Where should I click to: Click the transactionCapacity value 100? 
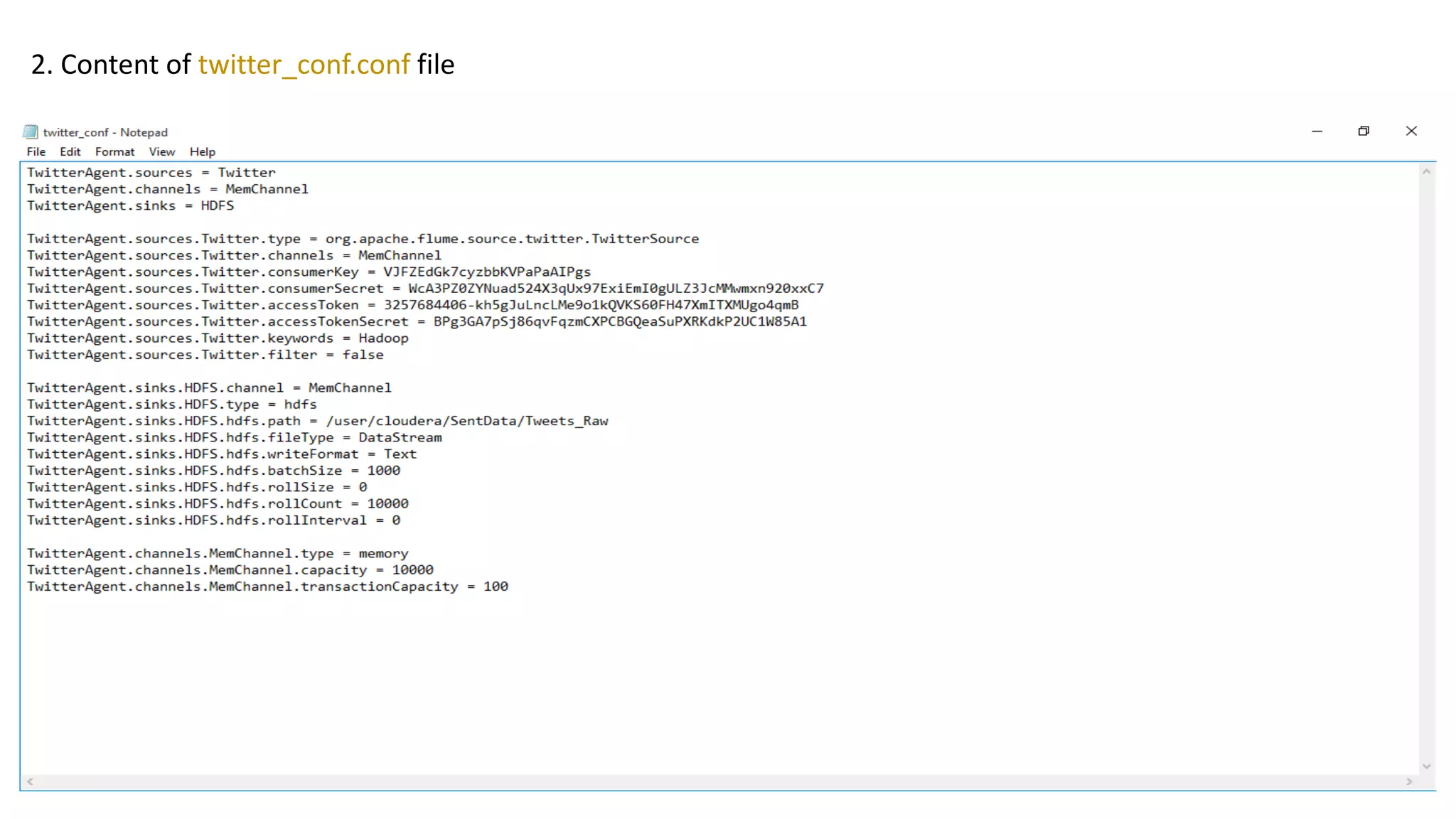pos(496,587)
